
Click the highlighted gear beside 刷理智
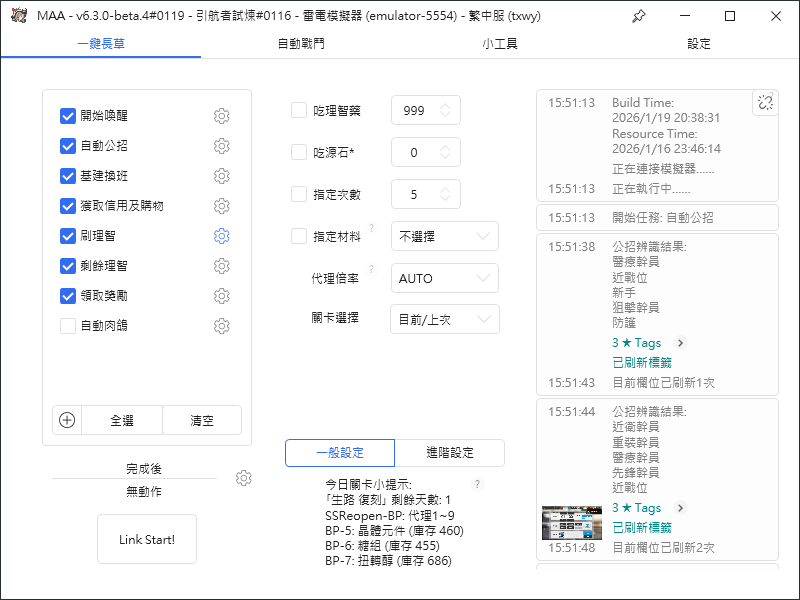tap(222, 236)
